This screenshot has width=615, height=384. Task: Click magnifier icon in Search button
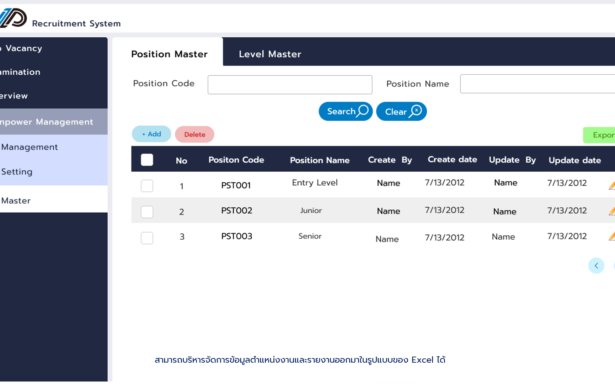[363, 111]
